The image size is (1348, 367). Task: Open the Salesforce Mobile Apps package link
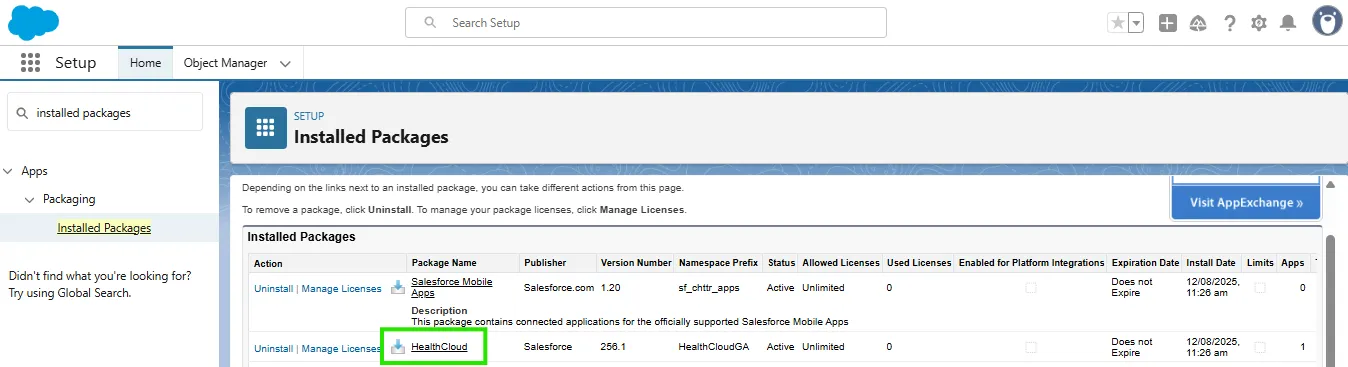452,287
